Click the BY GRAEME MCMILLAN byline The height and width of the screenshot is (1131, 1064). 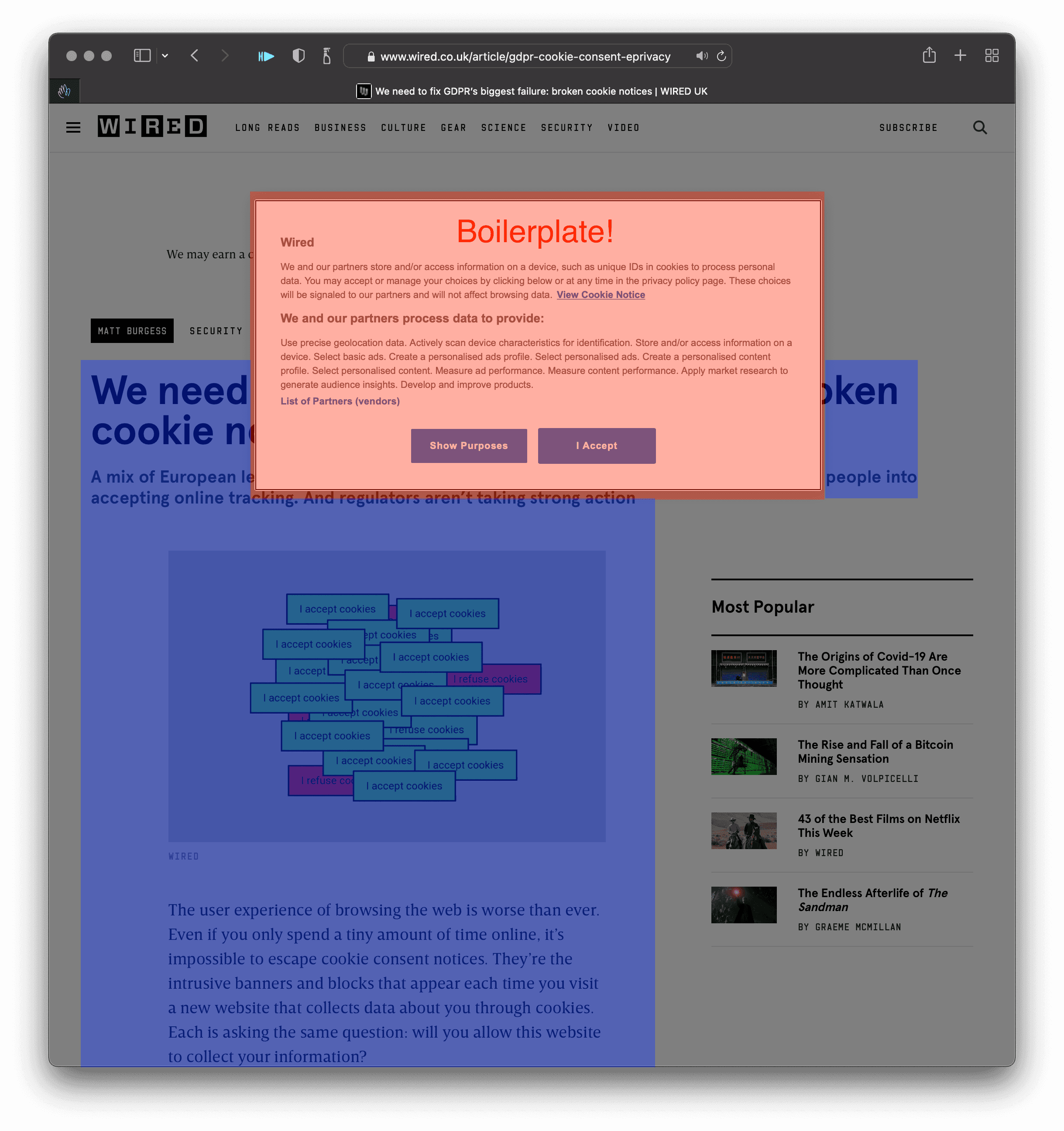(x=849, y=927)
